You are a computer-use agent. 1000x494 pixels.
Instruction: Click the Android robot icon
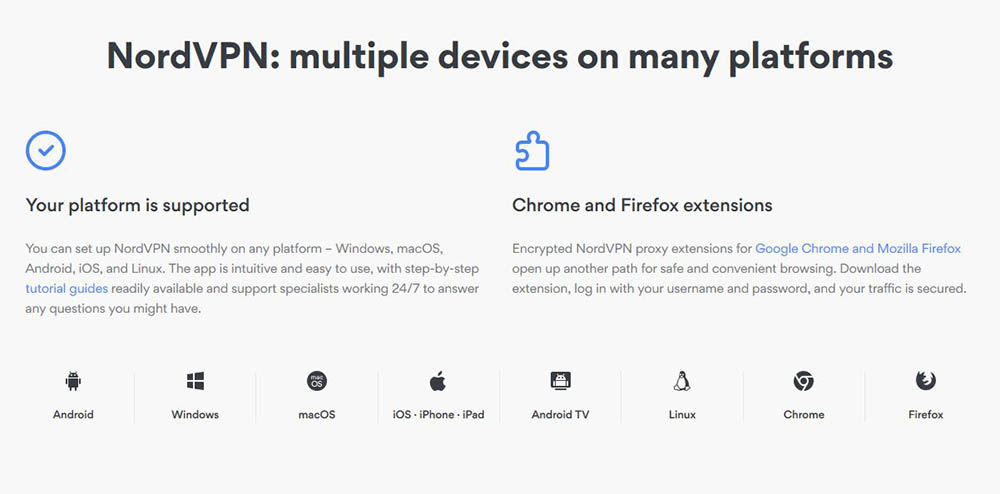pos(73,381)
